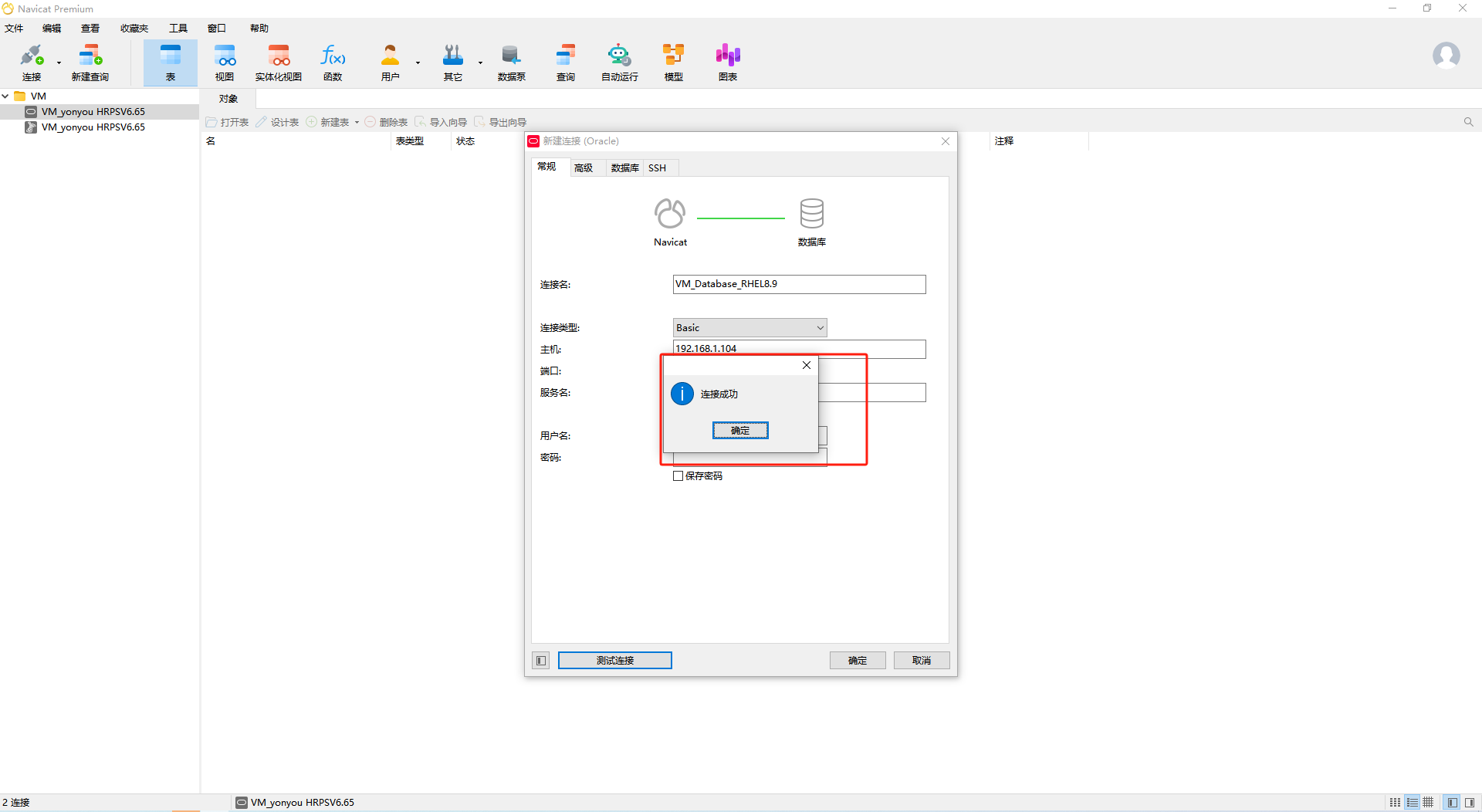This screenshot has height=812, width=1482.
Task: Click 打开表 in object toolbar
Action: pos(227,123)
